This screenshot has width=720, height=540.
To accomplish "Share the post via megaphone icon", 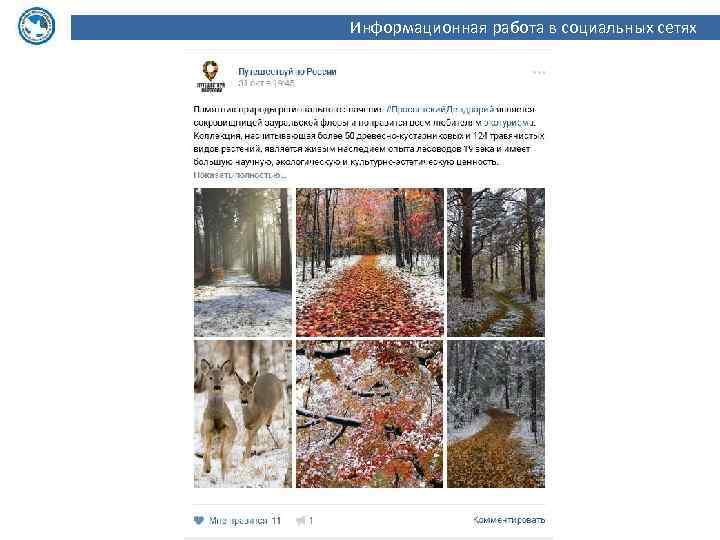I will pyautogui.click(x=300, y=520).
